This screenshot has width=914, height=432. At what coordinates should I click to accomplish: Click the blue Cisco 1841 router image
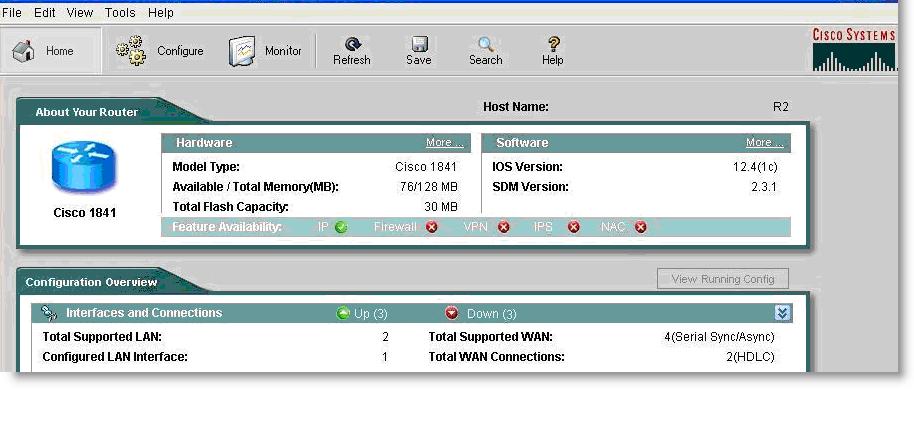[x=85, y=167]
